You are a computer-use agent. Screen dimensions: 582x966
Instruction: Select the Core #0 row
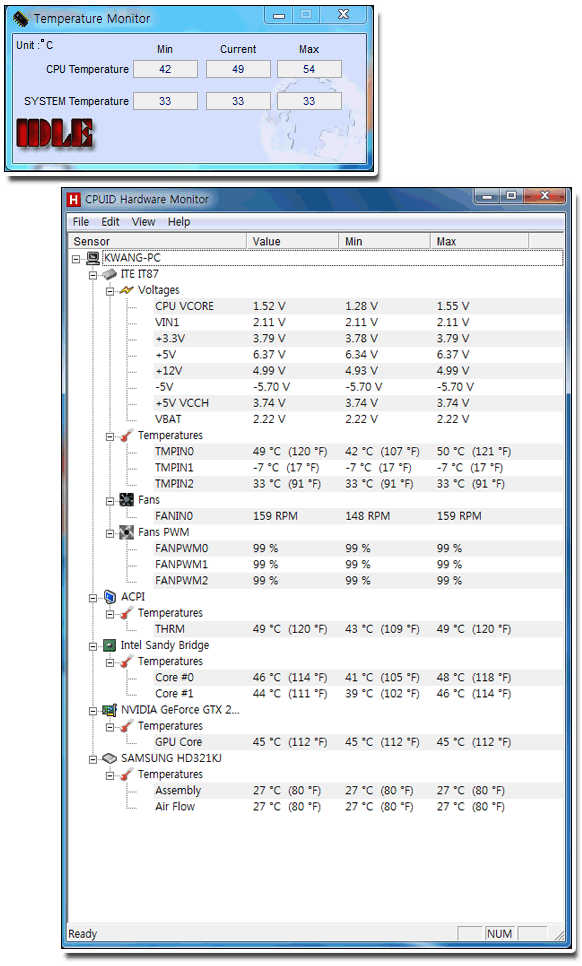tap(358, 678)
